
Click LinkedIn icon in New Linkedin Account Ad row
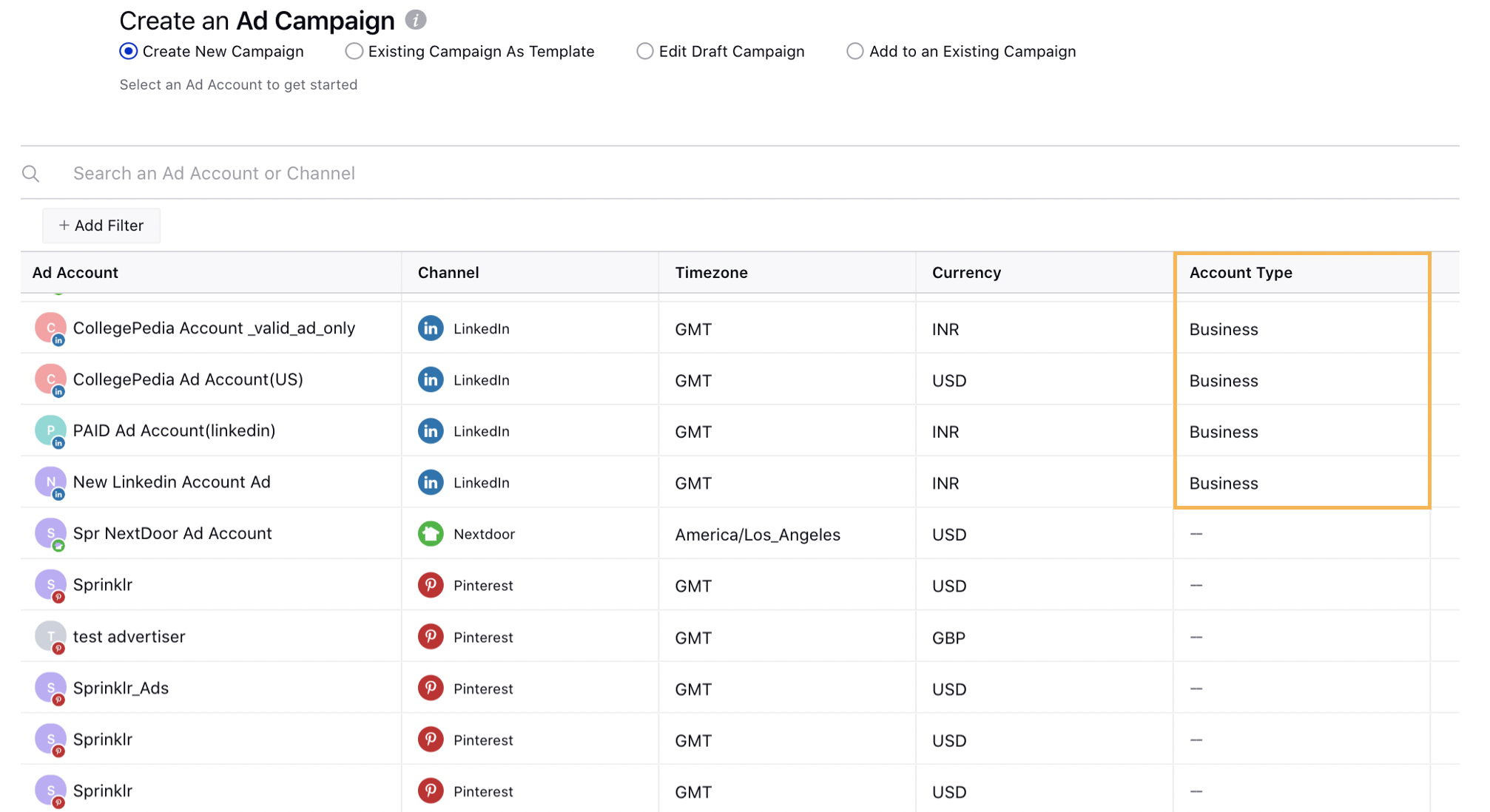[431, 483]
